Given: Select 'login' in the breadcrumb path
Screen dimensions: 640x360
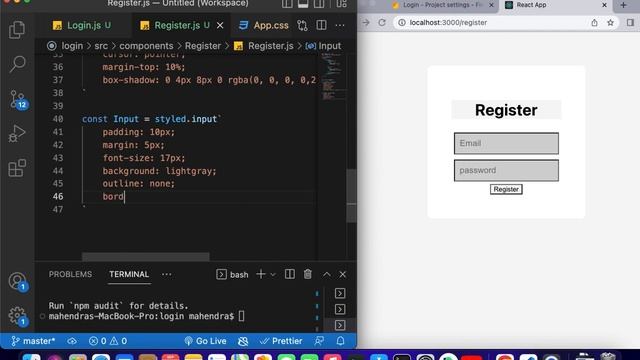Looking at the screenshot, I should click(x=72, y=46).
